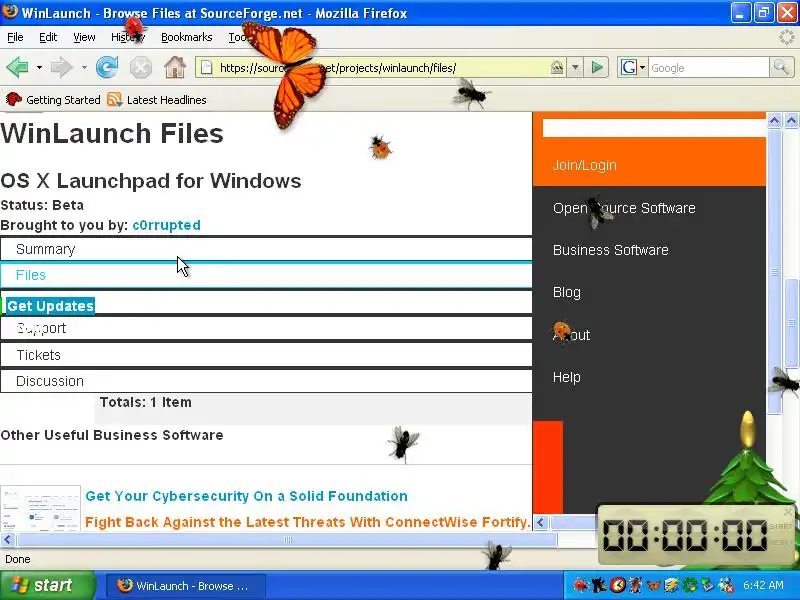The width and height of the screenshot is (800, 600).
Task: Click the red clock tray icon
Action: click(617, 585)
